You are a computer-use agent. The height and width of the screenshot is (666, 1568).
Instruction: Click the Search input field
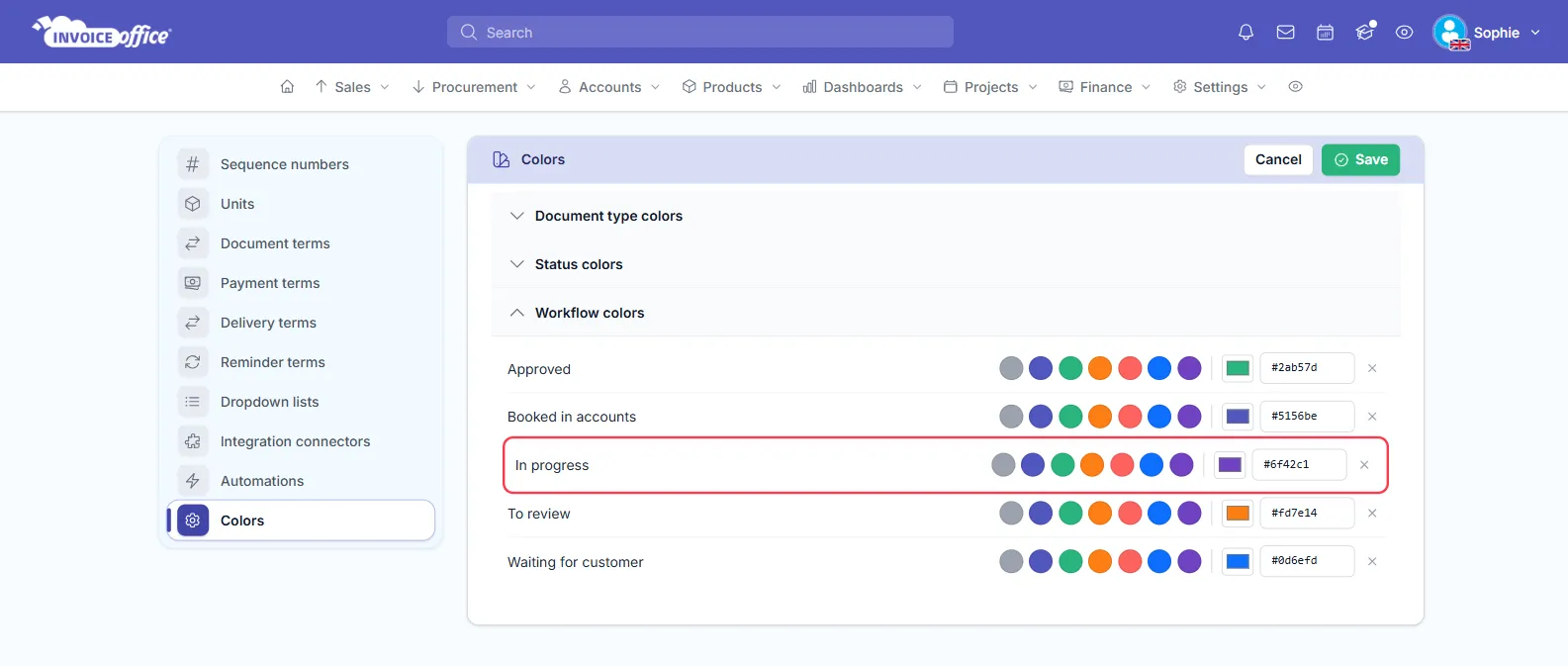(700, 32)
